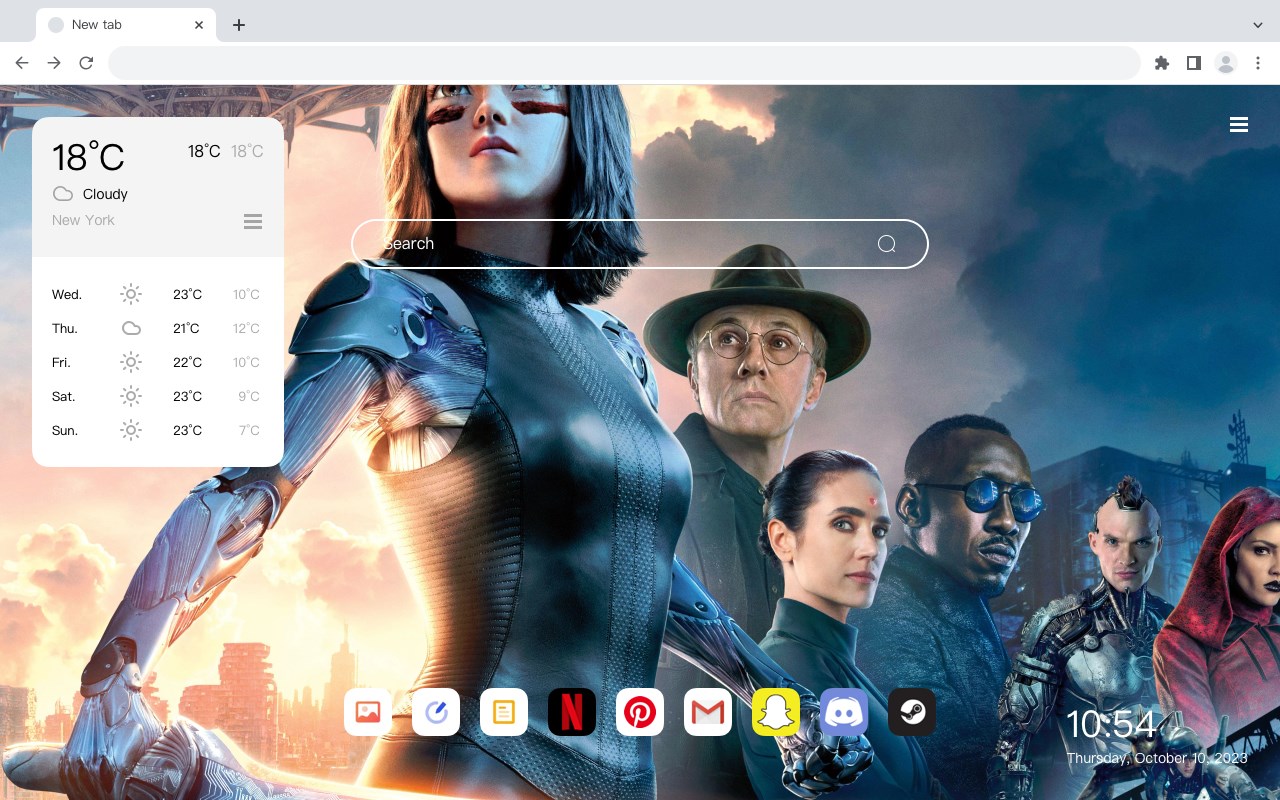Screen dimensions: 1280x800
Task: Focus the Chrome address bar
Action: coord(624,63)
